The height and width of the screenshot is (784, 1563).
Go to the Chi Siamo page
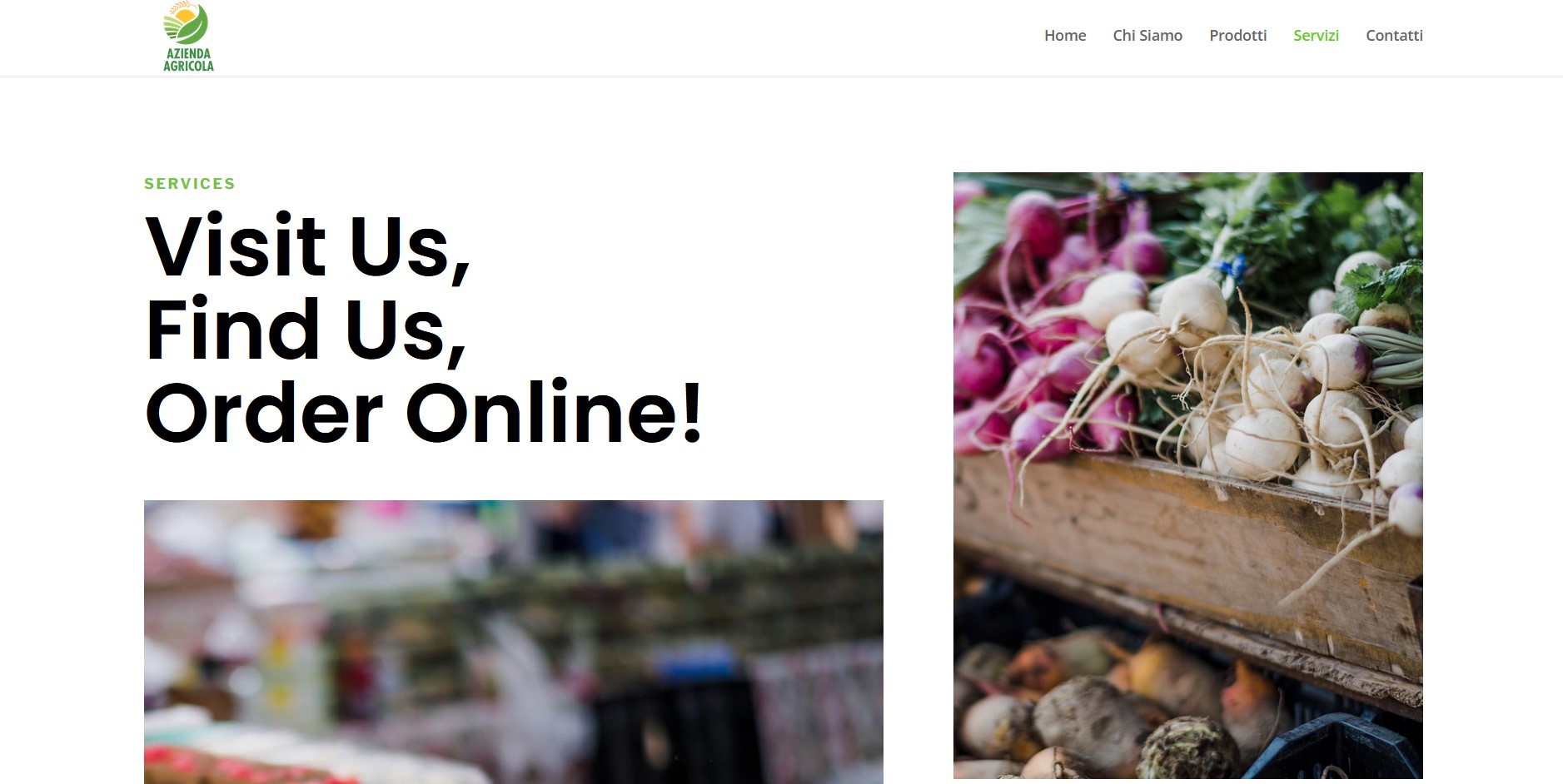[x=1147, y=36]
